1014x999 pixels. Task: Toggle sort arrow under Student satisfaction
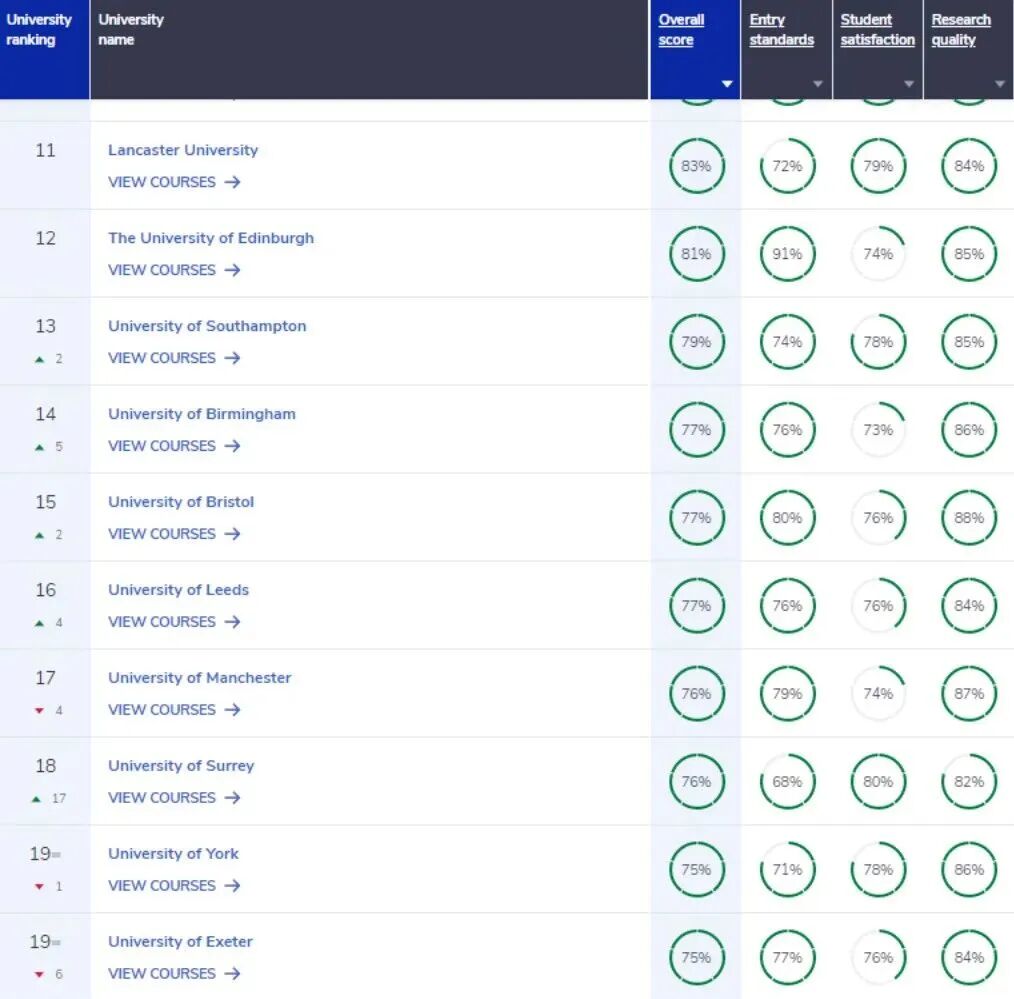pyautogui.click(x=909, y=83)
